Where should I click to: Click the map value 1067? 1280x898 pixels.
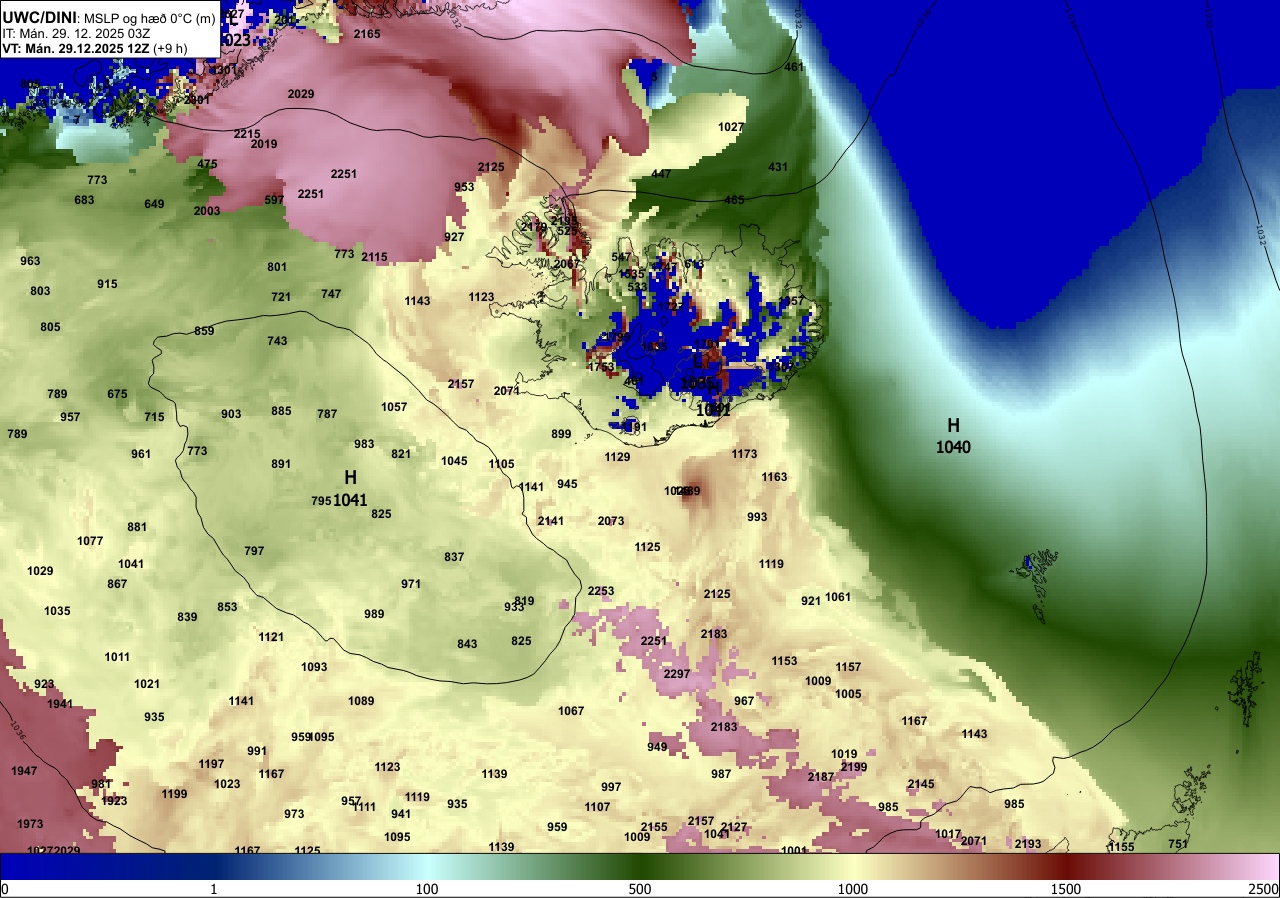571,711
